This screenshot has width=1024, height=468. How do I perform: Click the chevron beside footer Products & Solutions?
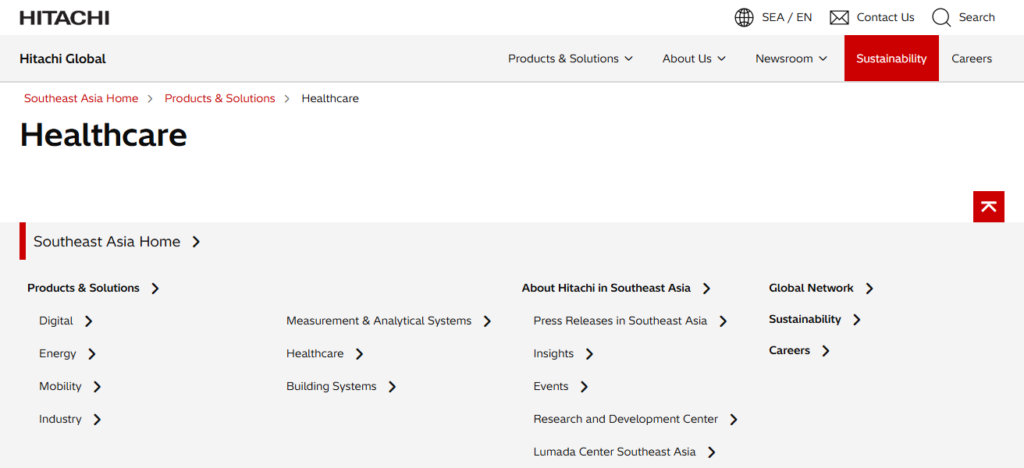point(155,289)
